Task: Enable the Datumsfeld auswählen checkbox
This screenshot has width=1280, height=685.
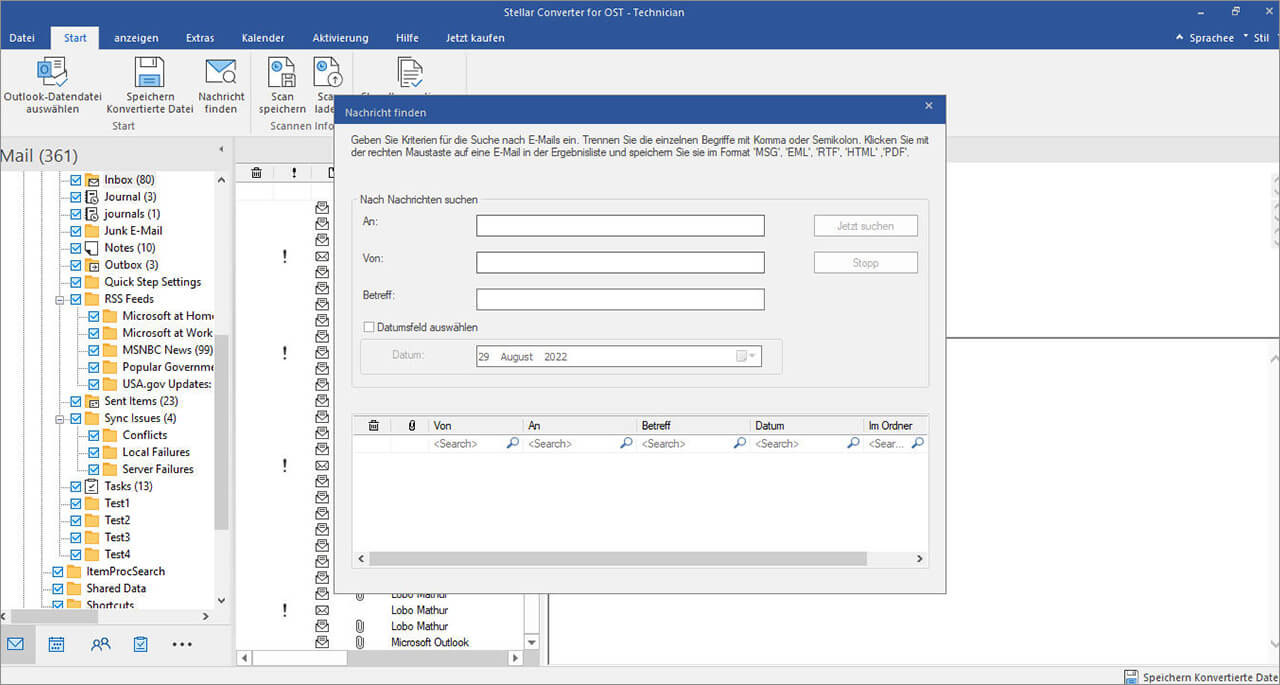Action: pyautogui.click(x=369, y=327)
